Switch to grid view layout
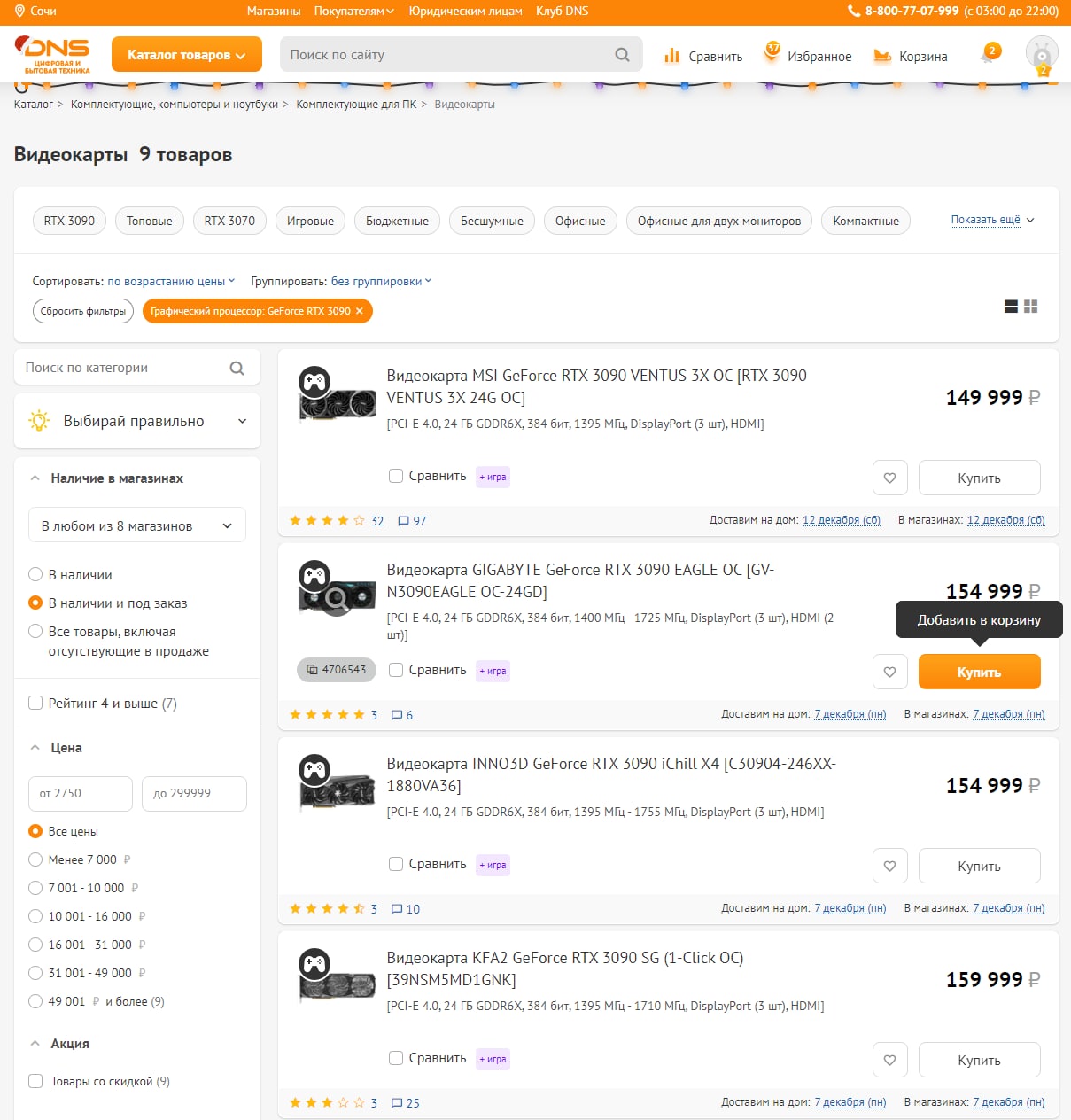The width and height of the screenshot is (1071, 1120). click(x=1030, y=307)
